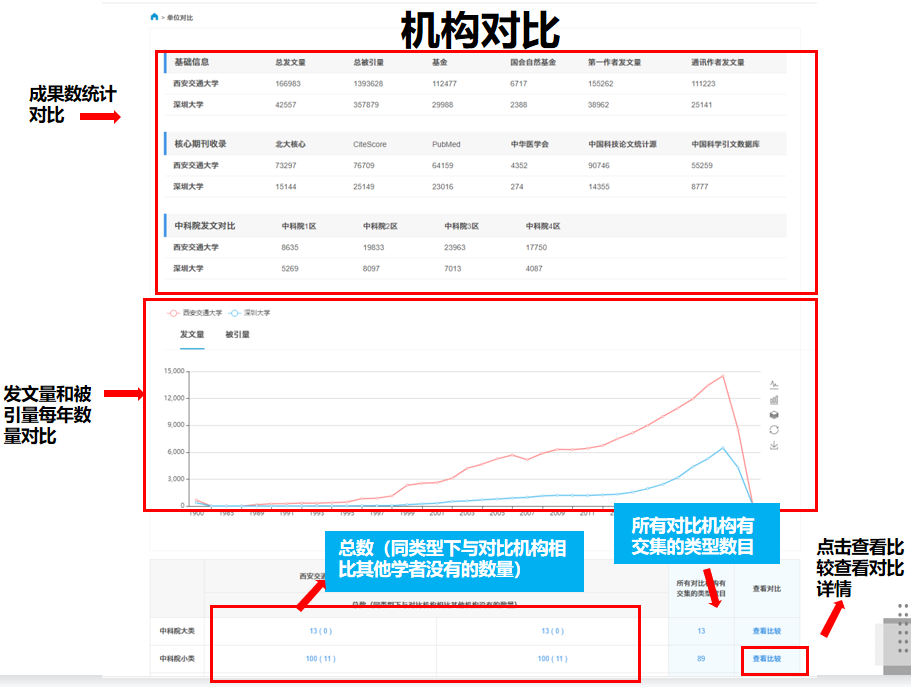The height and width of the screenshot is (687, 911).
Task: Open the right 100 ( 11 ) link in 中科院小类 row
Action: click(553, 659)
